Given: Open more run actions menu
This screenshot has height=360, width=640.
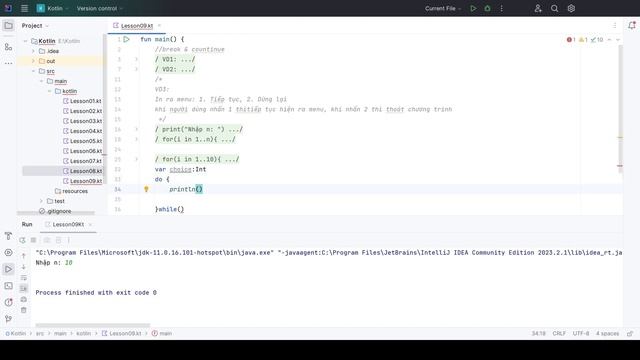Looking at the screenshot, I should [502, 8].
